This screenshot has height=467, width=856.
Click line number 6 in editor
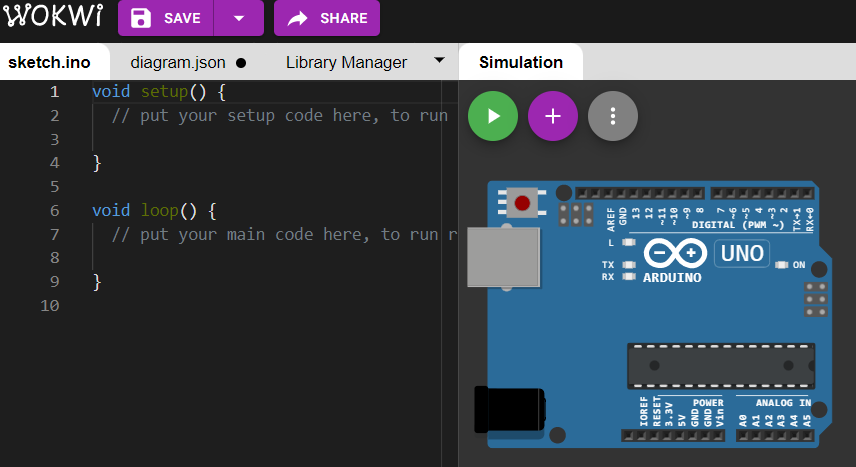coord(54,210)
